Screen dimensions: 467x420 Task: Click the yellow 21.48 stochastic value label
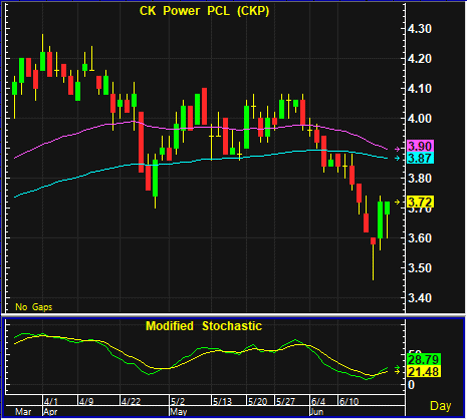point(424,371)
